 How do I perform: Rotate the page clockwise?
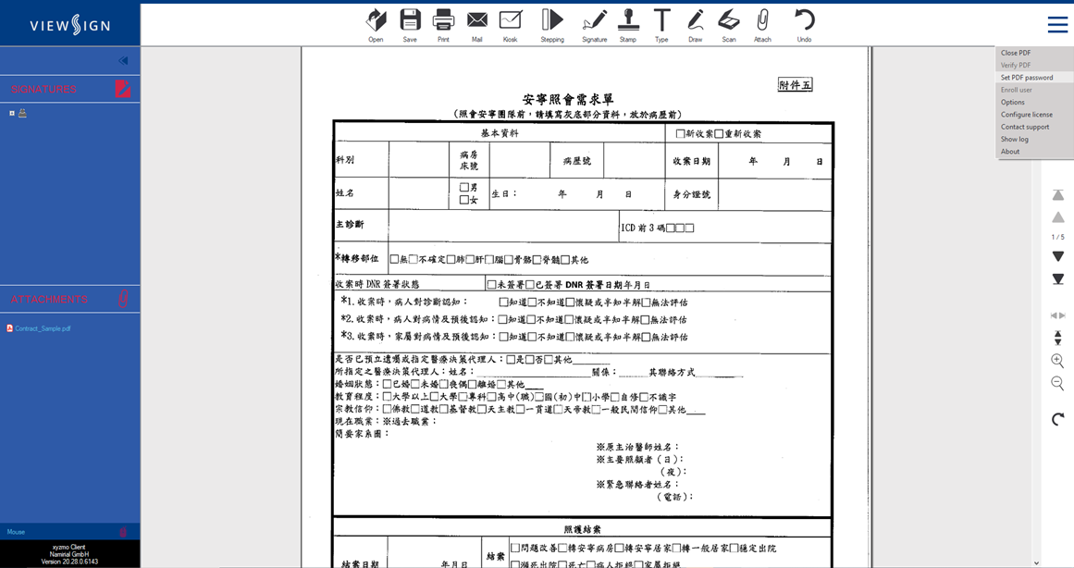[1058, 419]
